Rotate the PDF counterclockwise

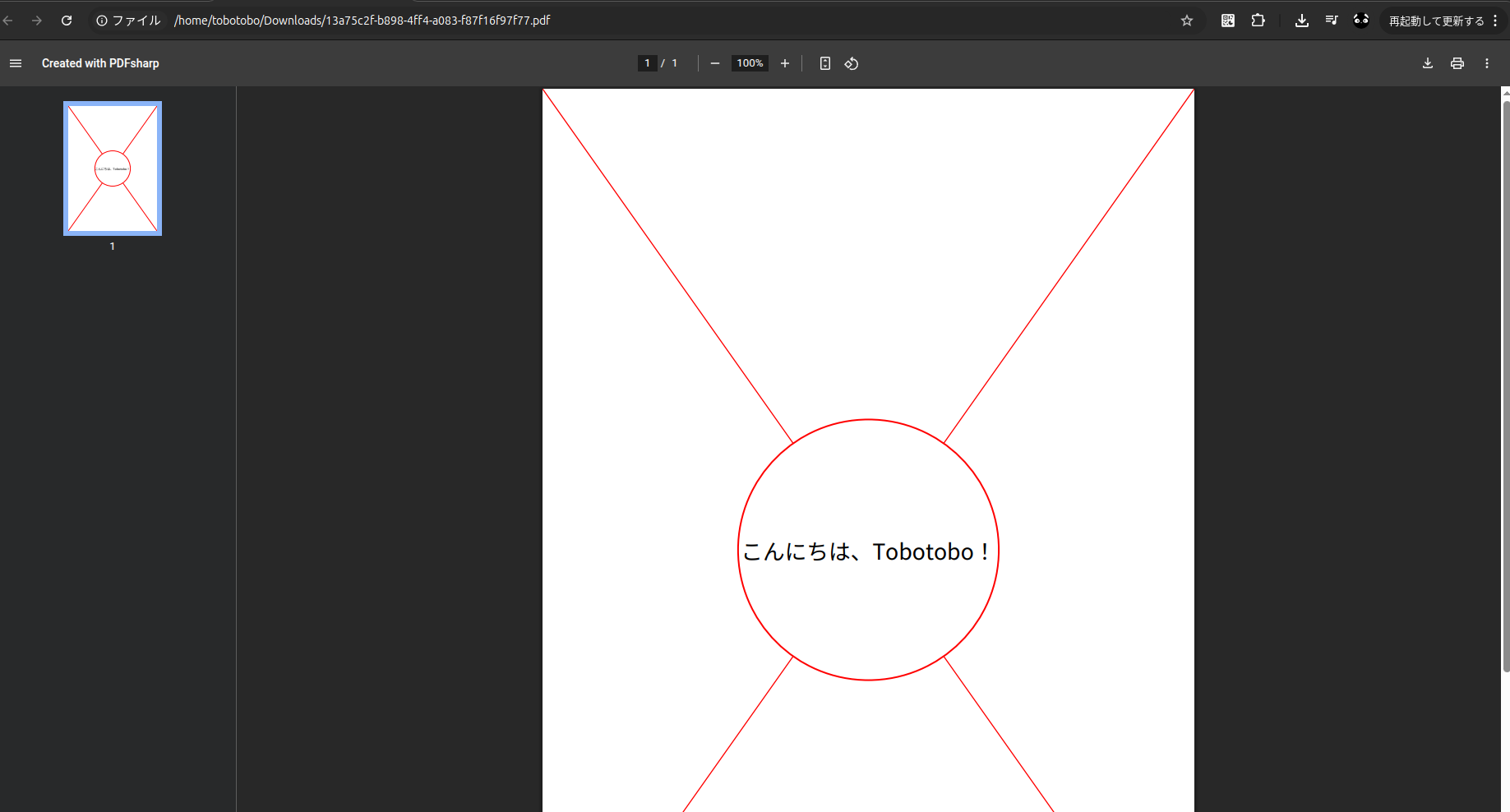(852, 63)
